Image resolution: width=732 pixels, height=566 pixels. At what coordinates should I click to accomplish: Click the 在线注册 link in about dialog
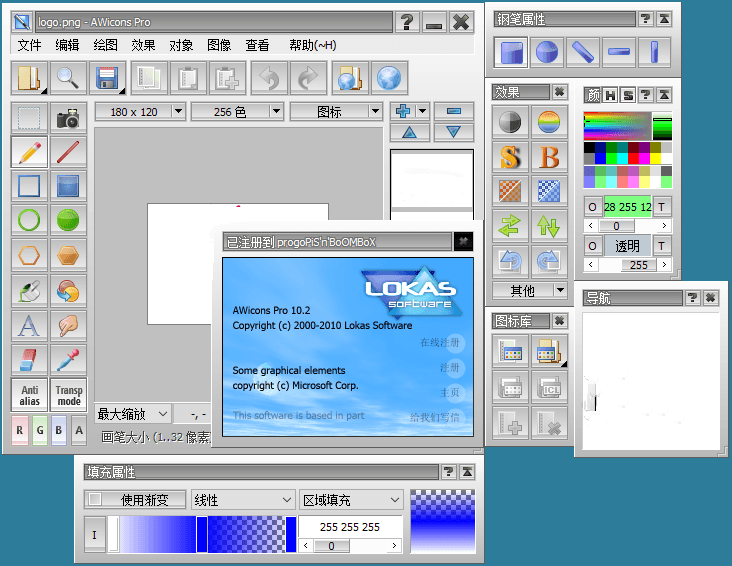pyautogui.click(x=439, y=343)
